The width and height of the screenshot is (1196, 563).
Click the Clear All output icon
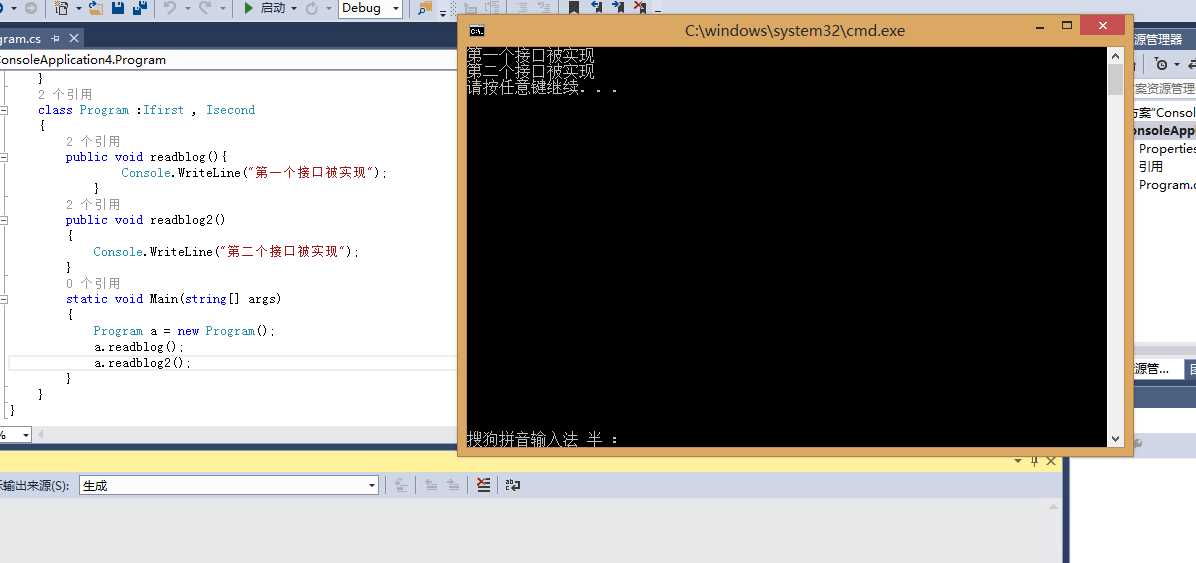click(x=483, y=485)
